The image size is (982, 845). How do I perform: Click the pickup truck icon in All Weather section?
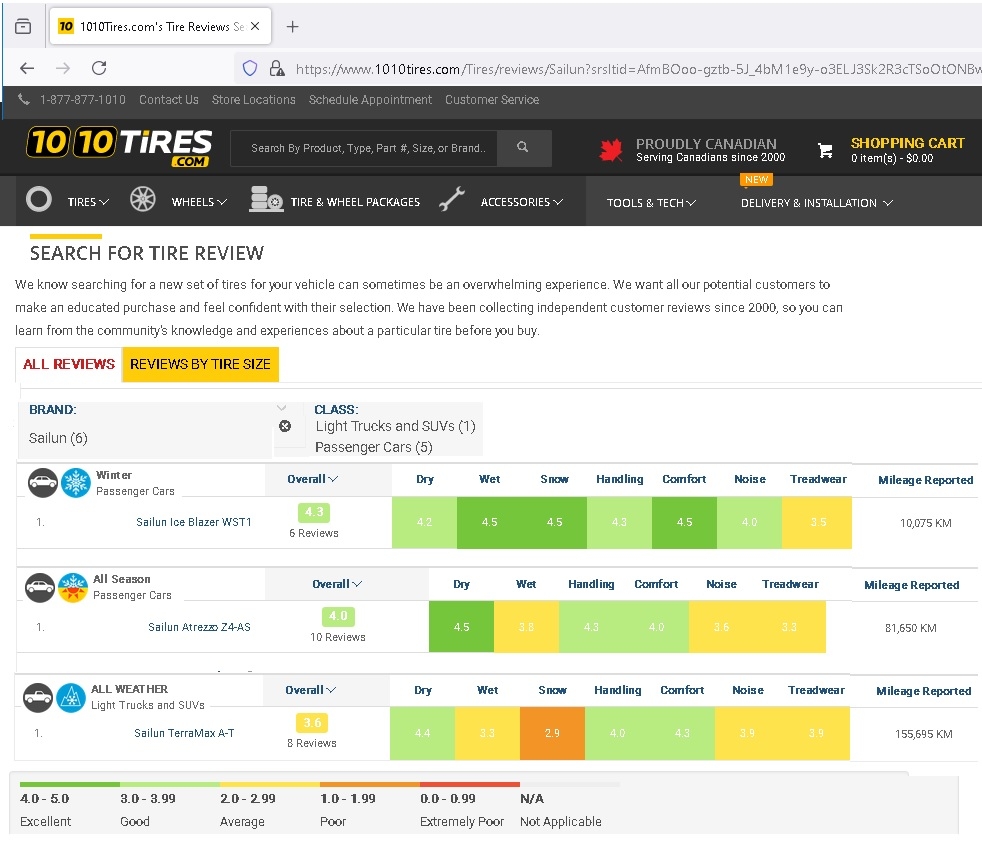click(x=38, y=698)
